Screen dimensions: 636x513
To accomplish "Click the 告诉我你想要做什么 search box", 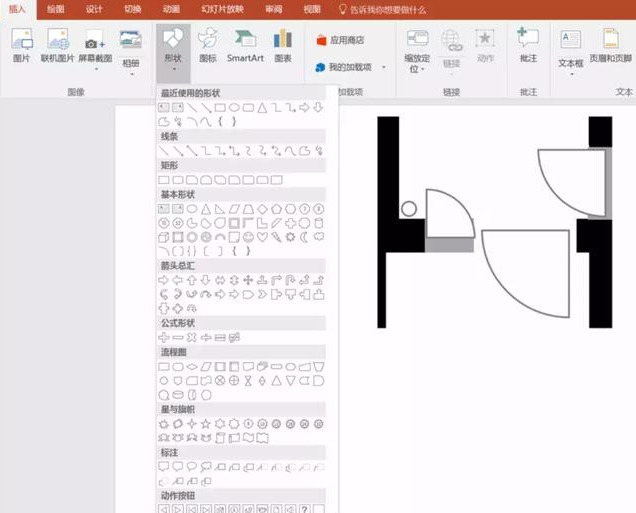I will [x=383, y=10].
